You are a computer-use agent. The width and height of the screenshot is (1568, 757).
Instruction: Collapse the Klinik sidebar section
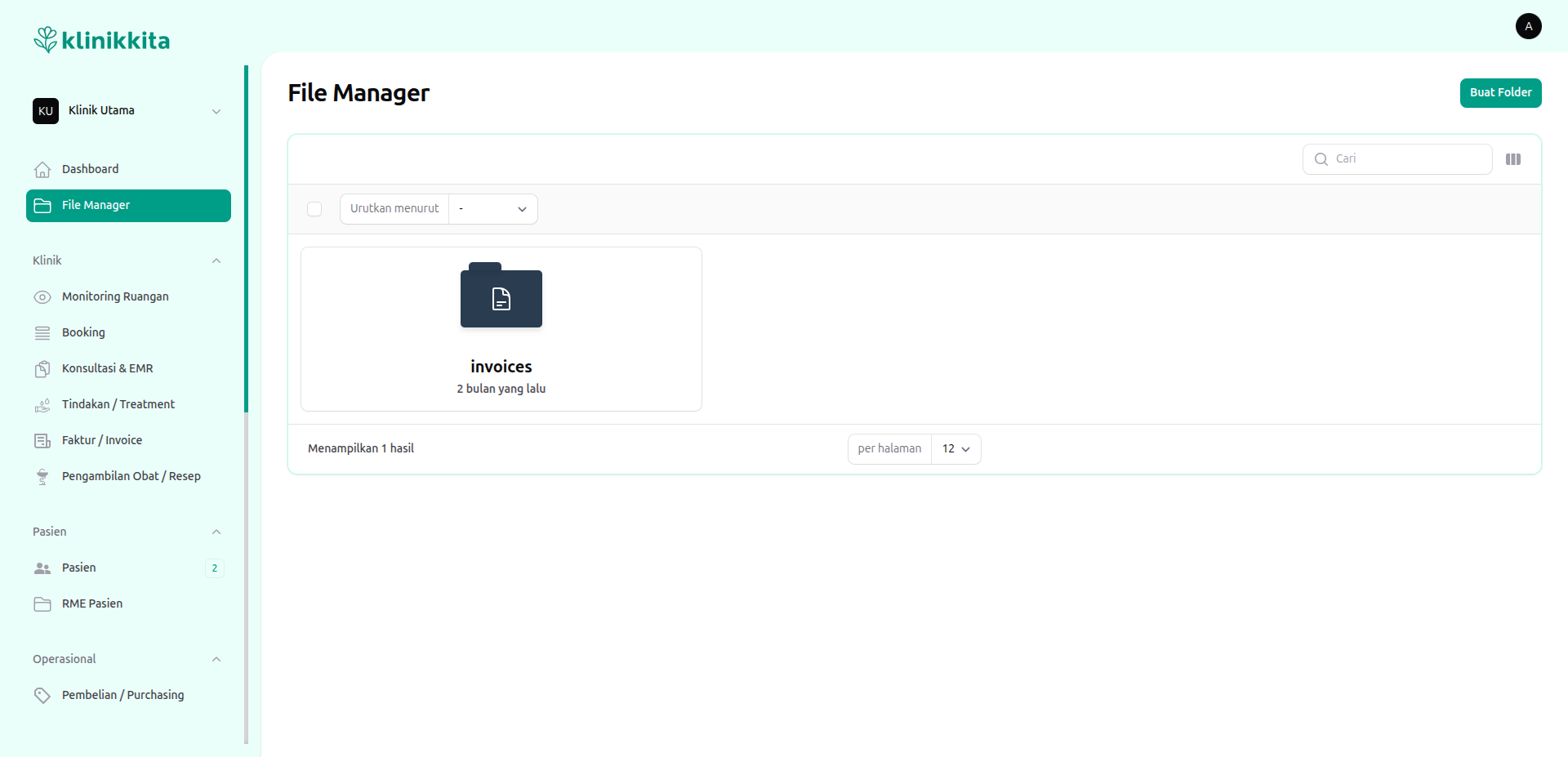[216, 261]
